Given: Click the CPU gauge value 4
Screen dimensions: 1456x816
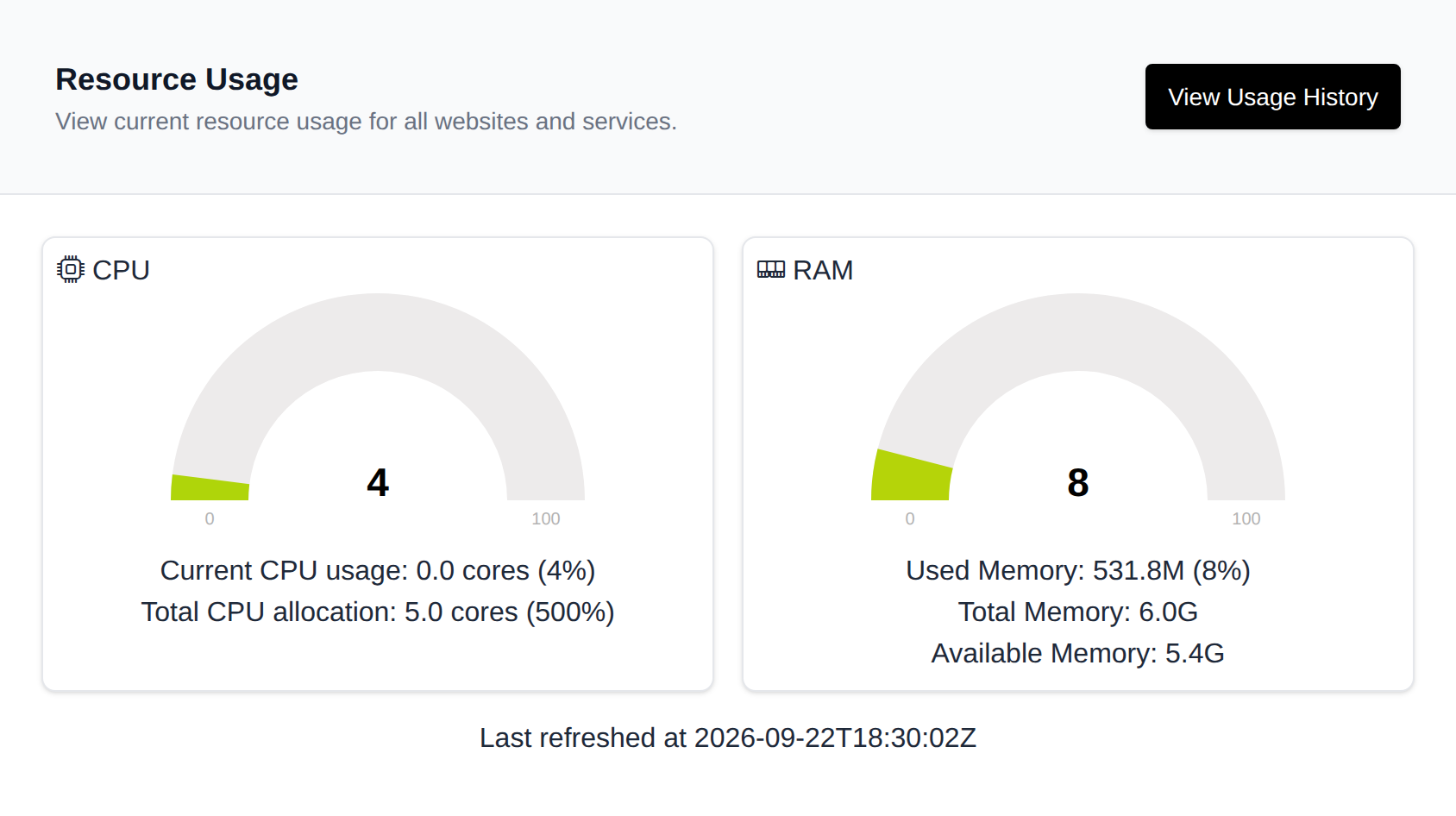Looking at the screenshot, I should coord(378,482).
